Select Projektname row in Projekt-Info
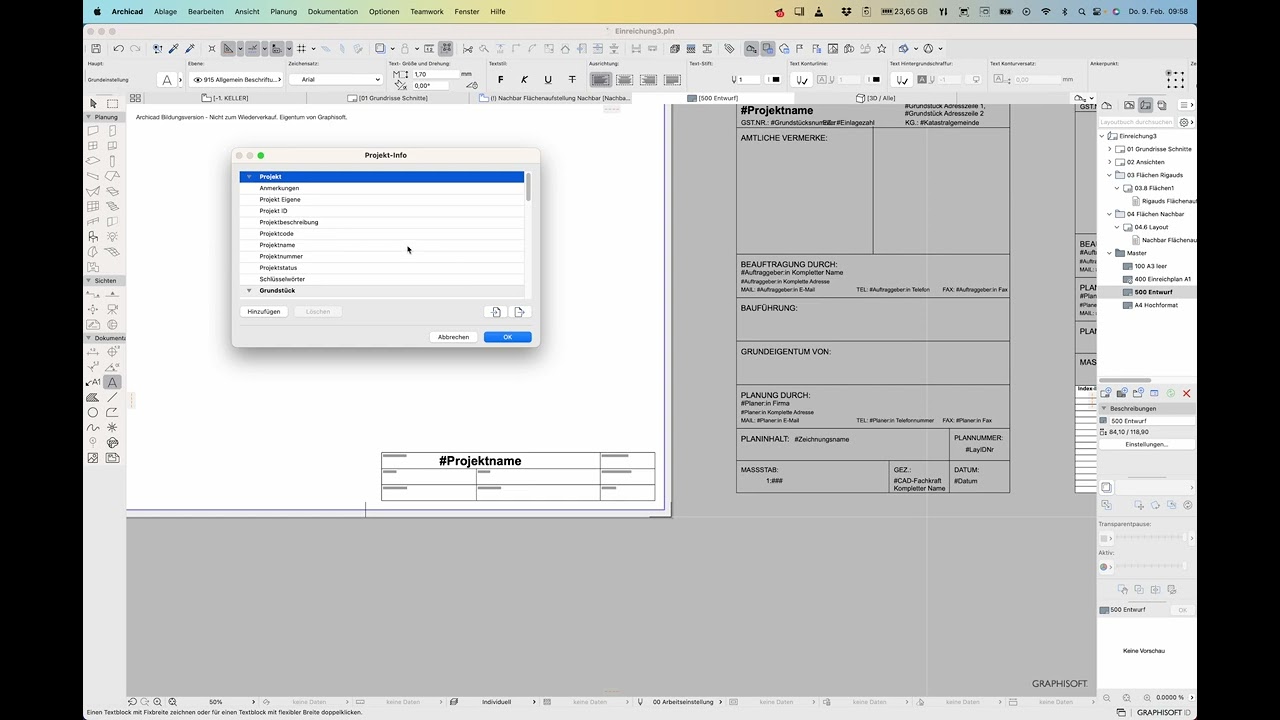The image size is (1280, 720). (382, 245)
